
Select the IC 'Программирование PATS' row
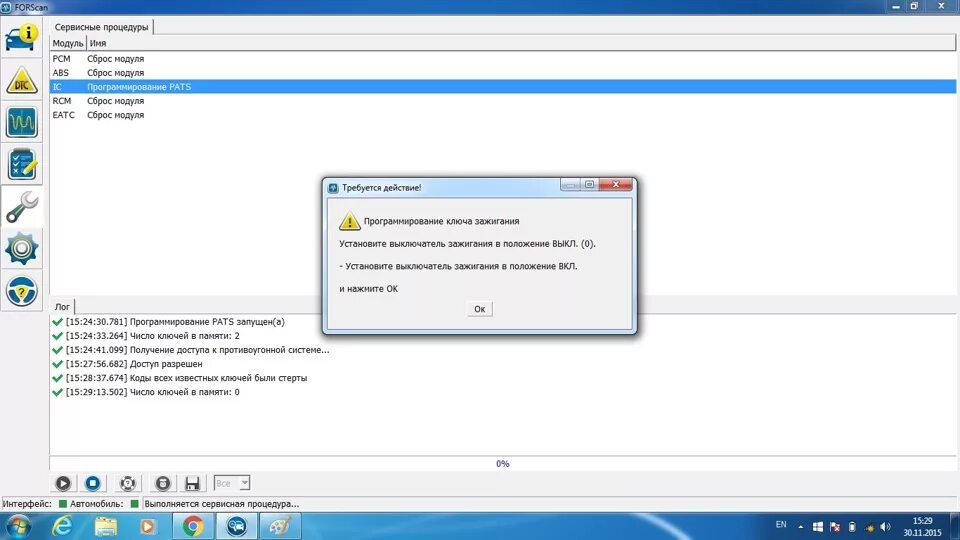pyautogui.click(x=503, y=87)
